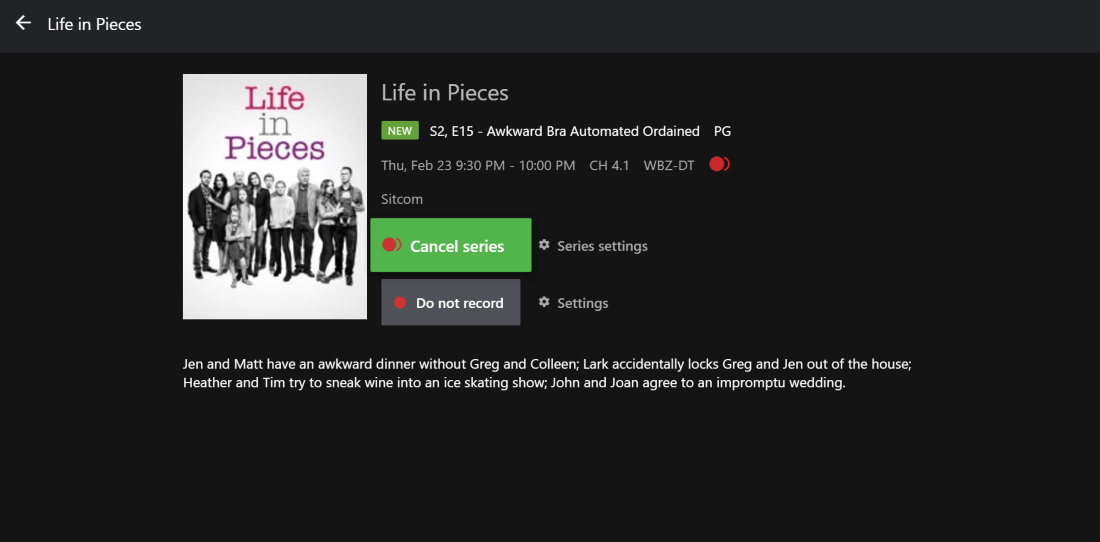Click the Life in Pieces header title

(95, 25)
